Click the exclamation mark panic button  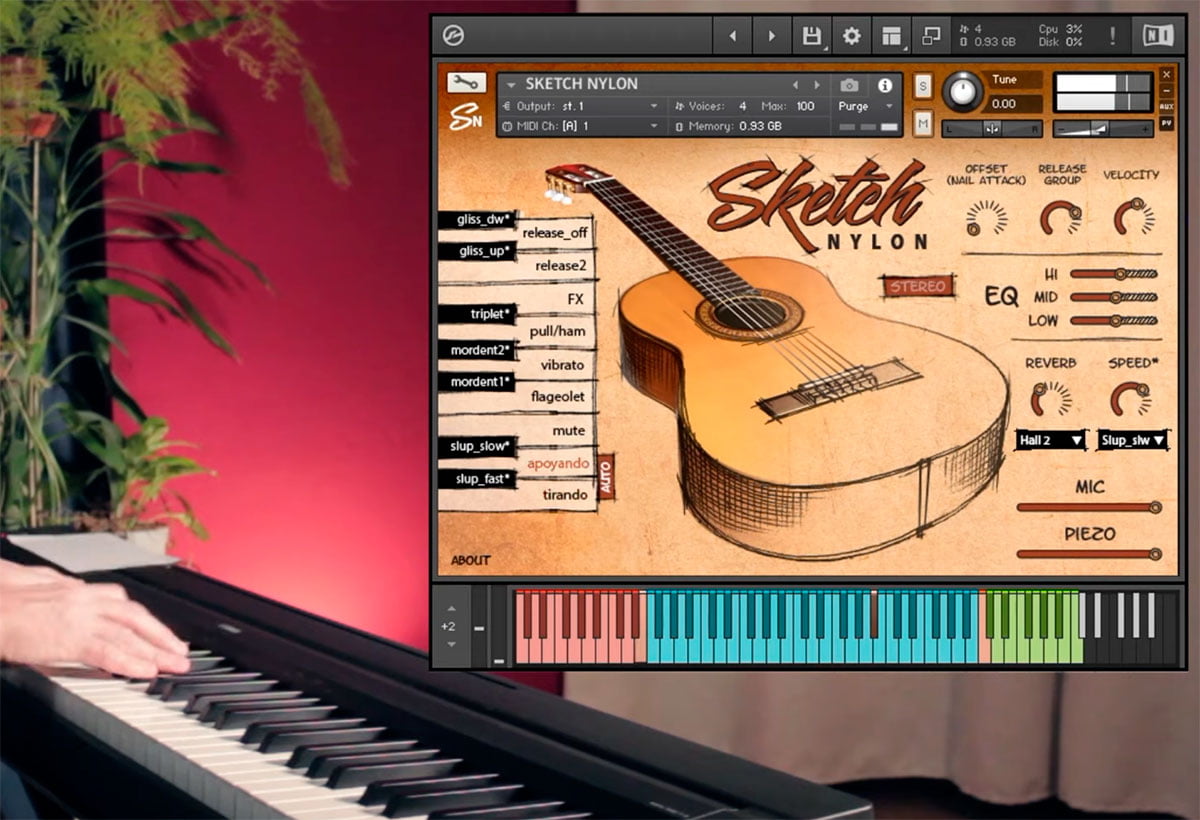point(1112,36)
